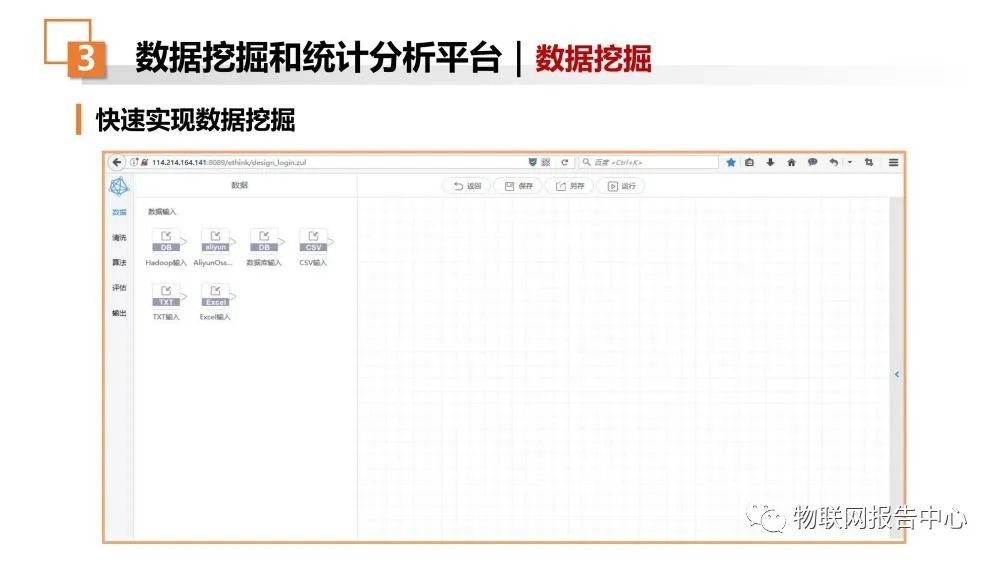This screenshot has width=1000, height=562.
Task: Select the TXT输入 input node
Action: (x=166, y=296)
